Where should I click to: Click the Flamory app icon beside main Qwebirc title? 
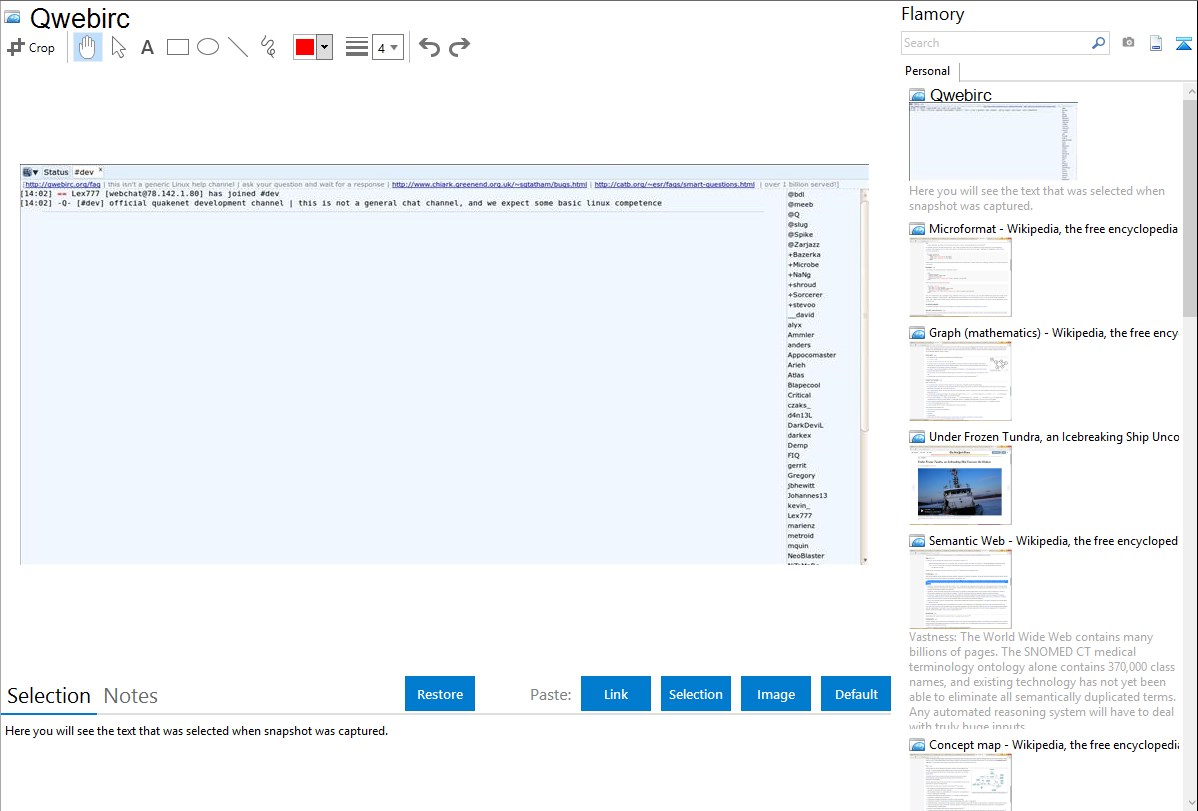pyautogui.click(x=12, y=18)
